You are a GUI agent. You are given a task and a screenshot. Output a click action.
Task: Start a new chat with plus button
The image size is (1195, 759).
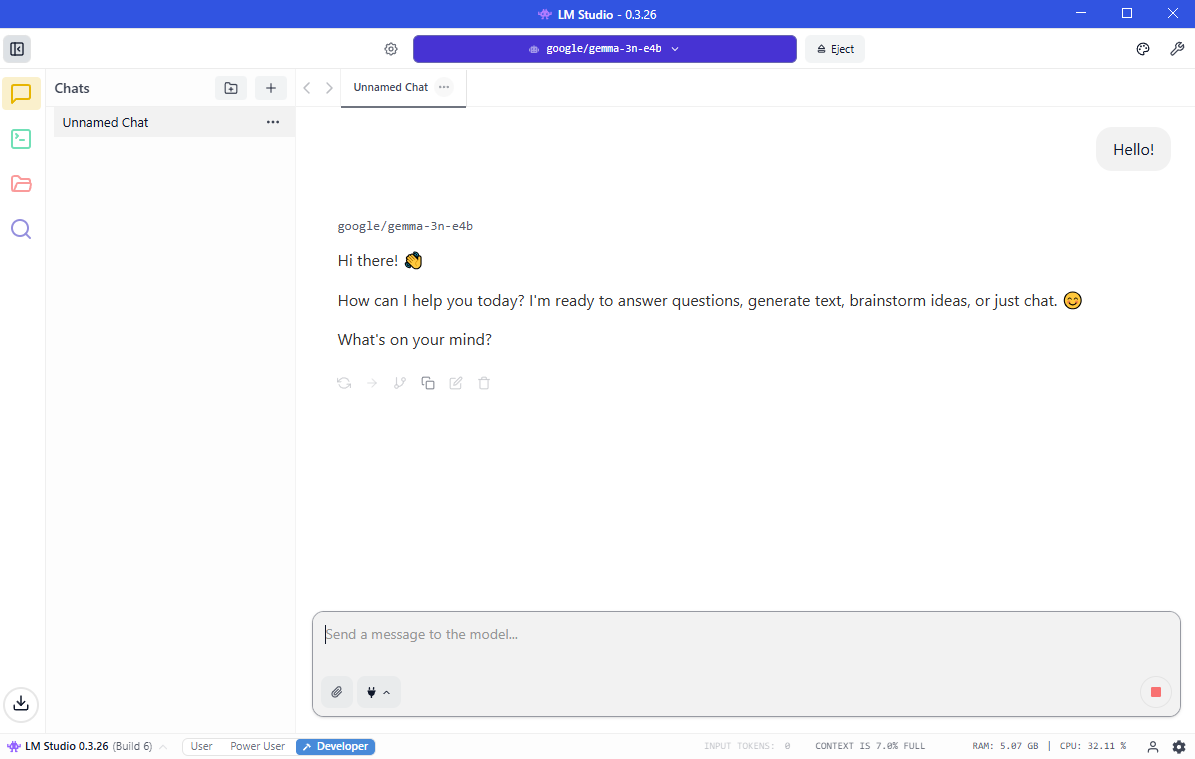click(271, 88)
